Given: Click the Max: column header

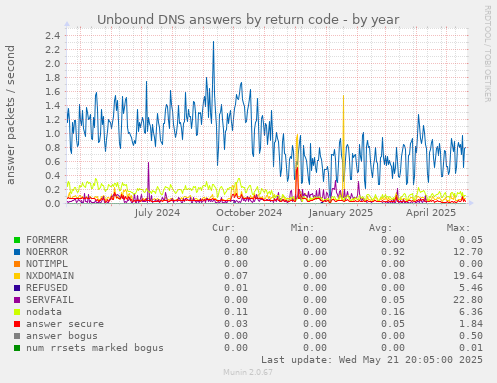Looking at the screenshot, I should pyautogui.click(x=459, y=228).
